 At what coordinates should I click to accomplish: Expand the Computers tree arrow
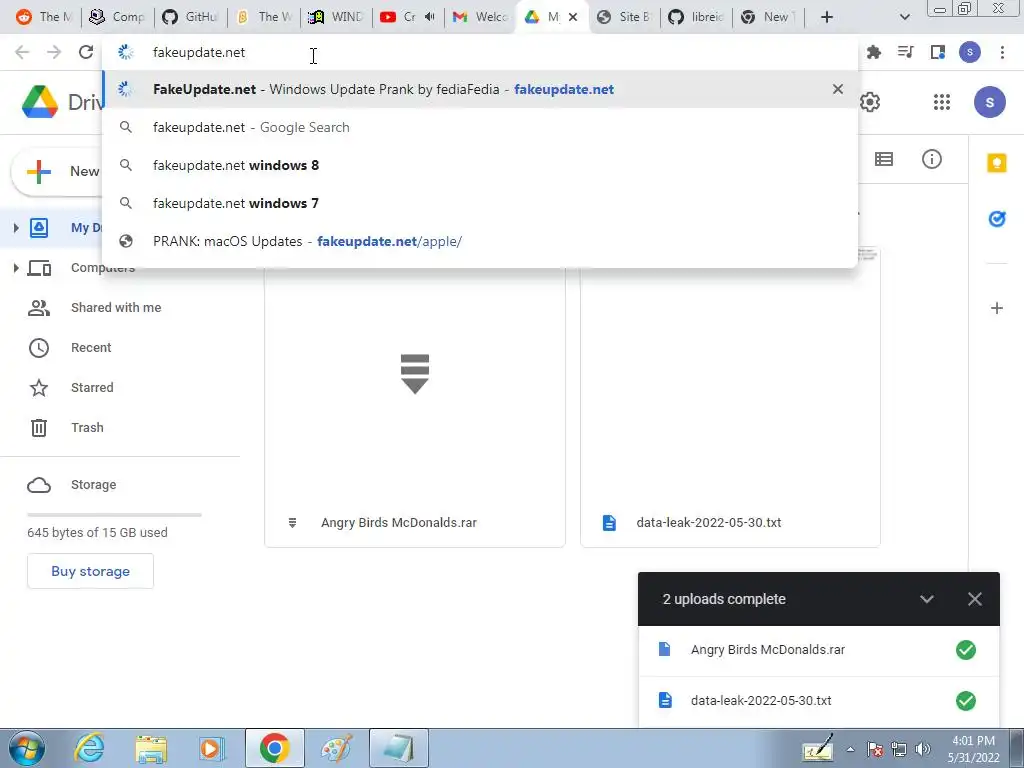click(x=16, y=268)
